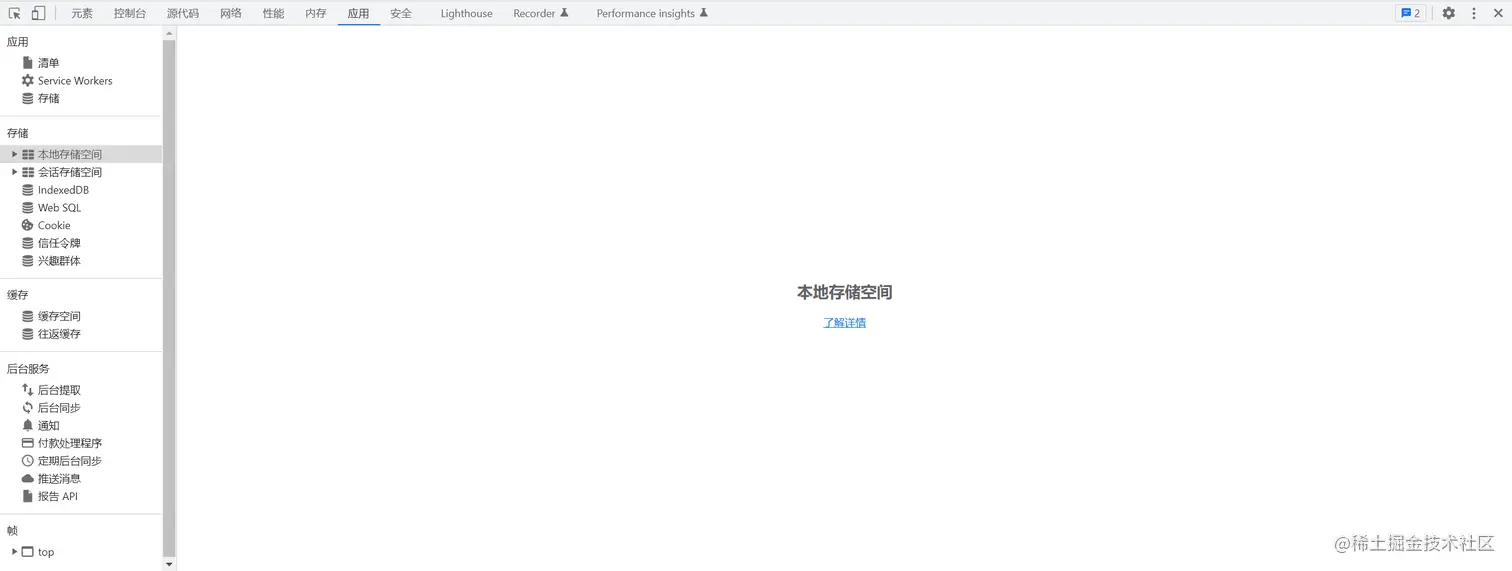Viewport: 1512px width, 571px height.
Task: Click the 清单 file icon
Action: click(x=28, y=63)
